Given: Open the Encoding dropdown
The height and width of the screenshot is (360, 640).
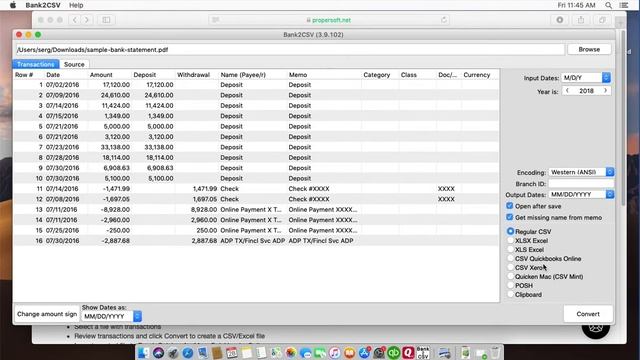Looking at the screenshot, I should (581, 172).
